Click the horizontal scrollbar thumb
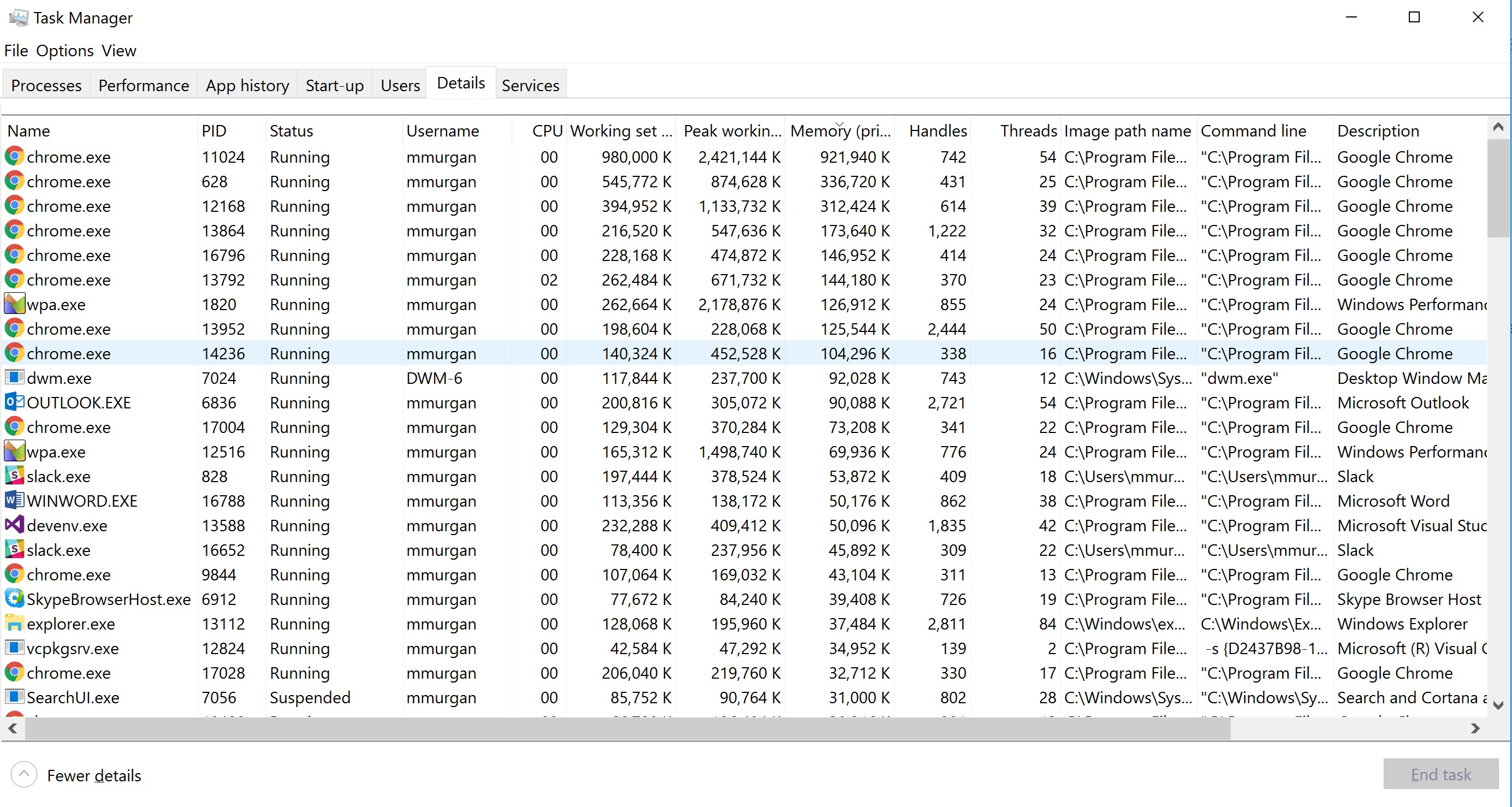The image size is (1512, 807). 627,728
